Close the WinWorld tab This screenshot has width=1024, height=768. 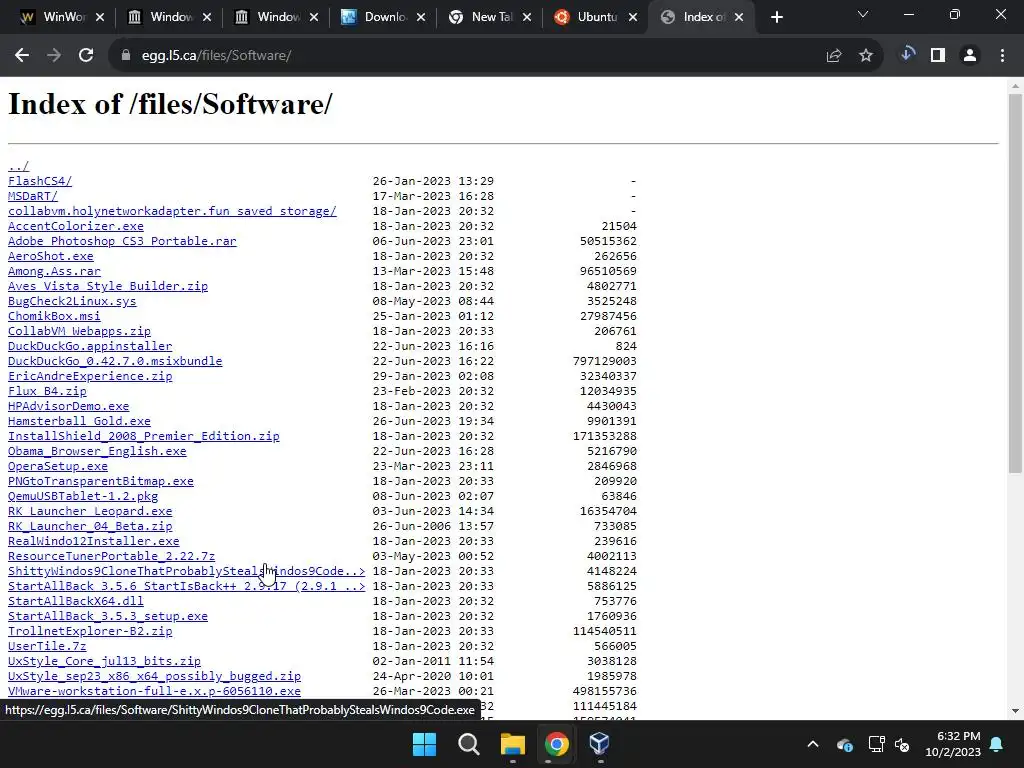point(100,18)
